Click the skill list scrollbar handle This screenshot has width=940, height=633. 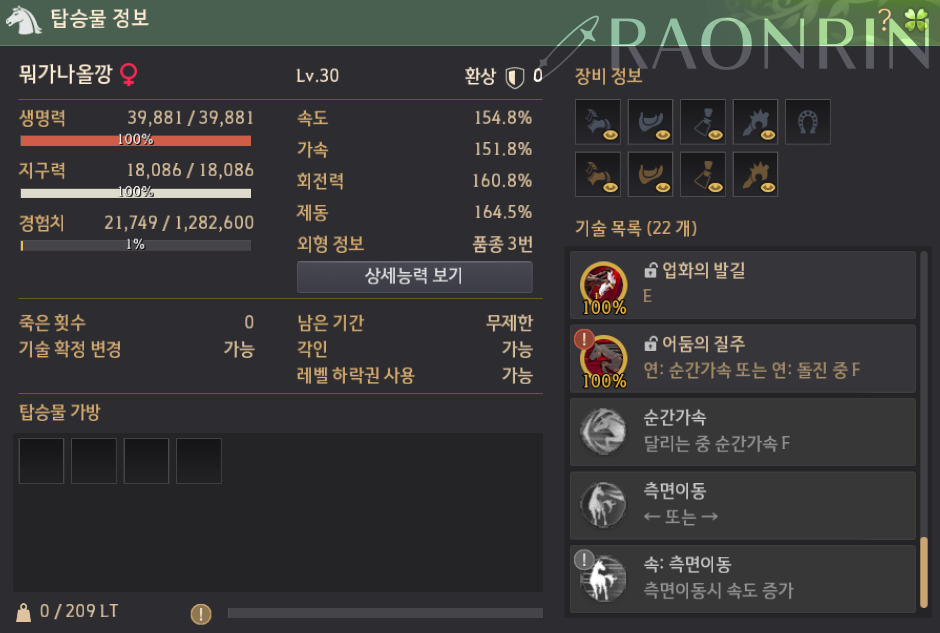click(924, 572)
